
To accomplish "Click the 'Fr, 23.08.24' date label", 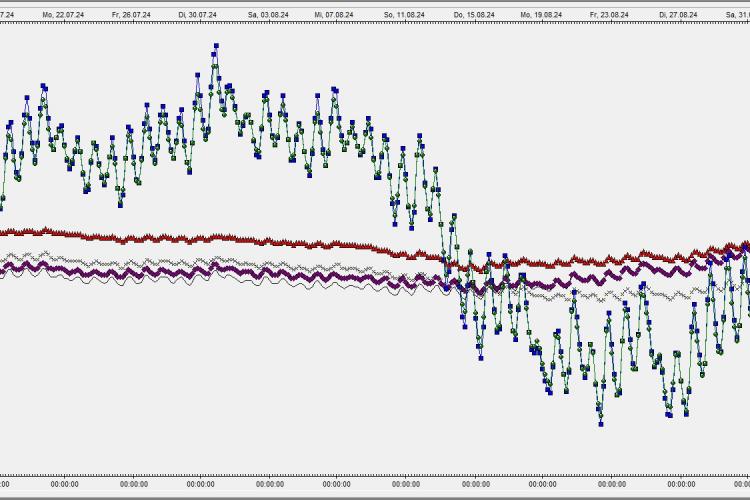I will (x=608, y=15).
